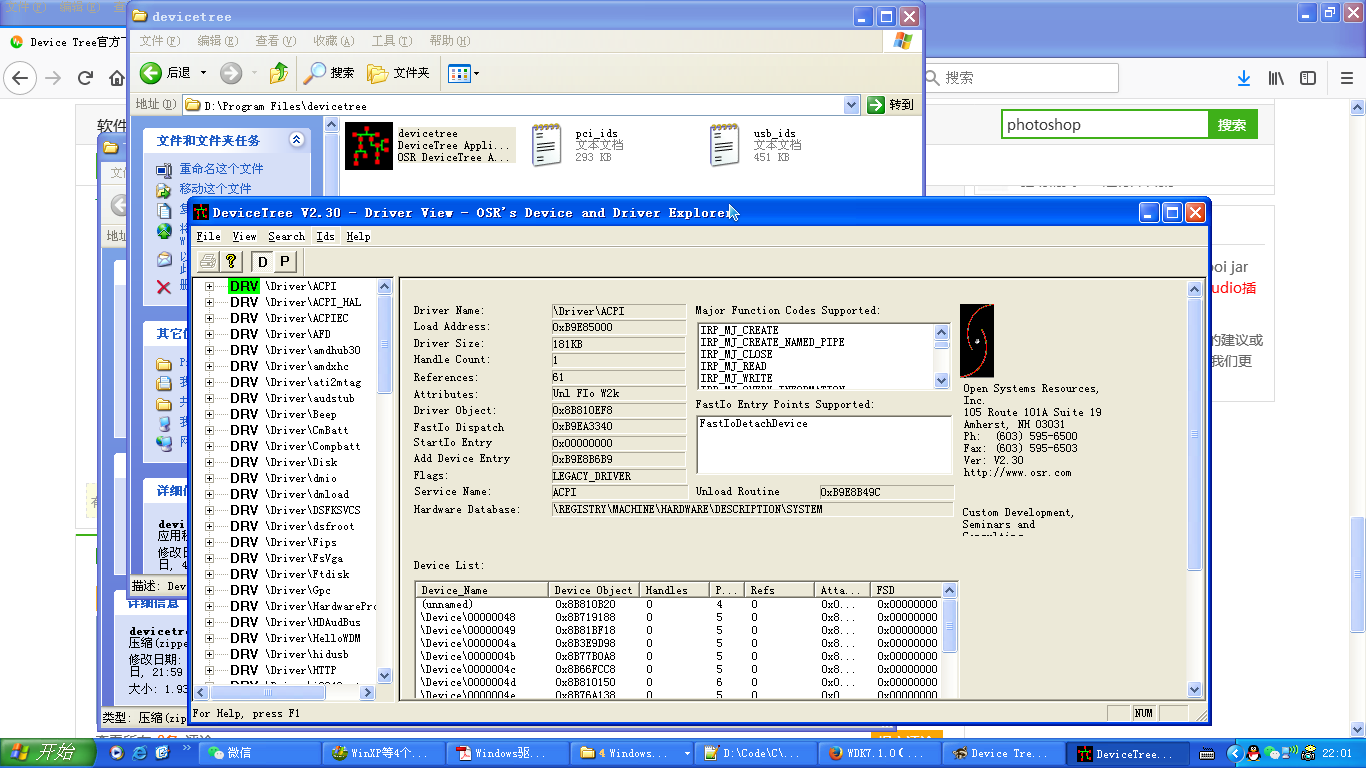Expand the \Driver\ACPIEC tree node
Viewport: 1366px width, 768px height.
point(210,318)
